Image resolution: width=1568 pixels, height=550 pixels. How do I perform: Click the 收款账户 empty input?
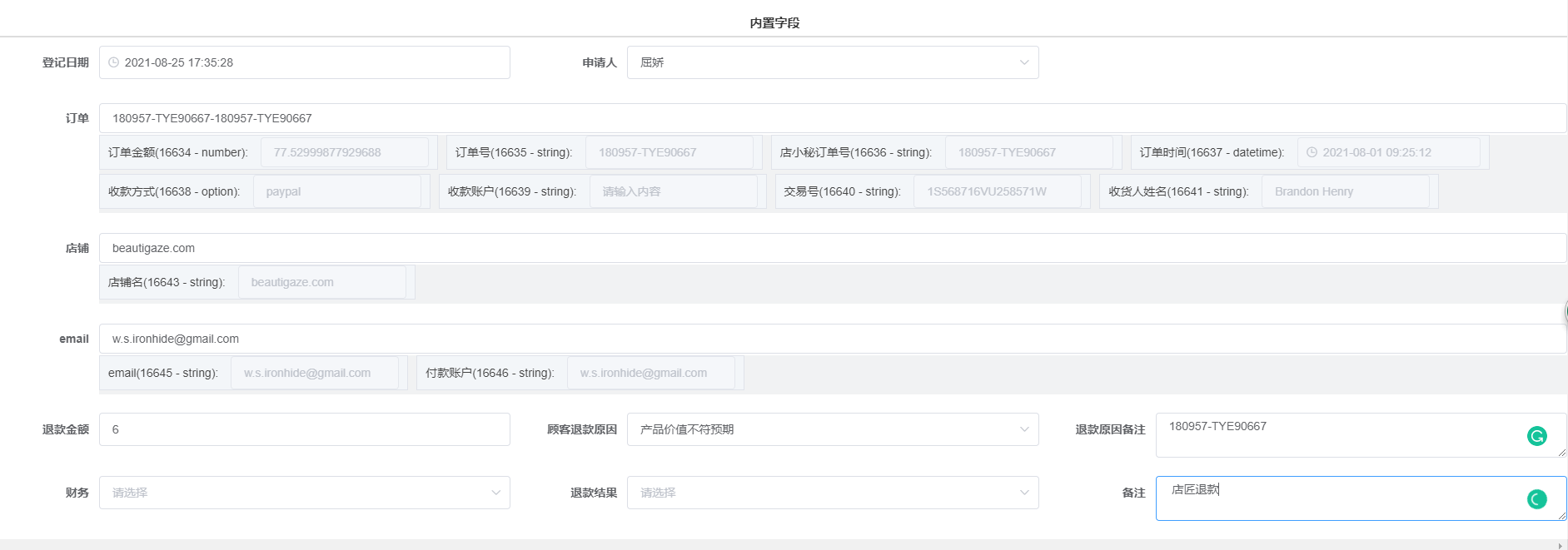point(673,191)
